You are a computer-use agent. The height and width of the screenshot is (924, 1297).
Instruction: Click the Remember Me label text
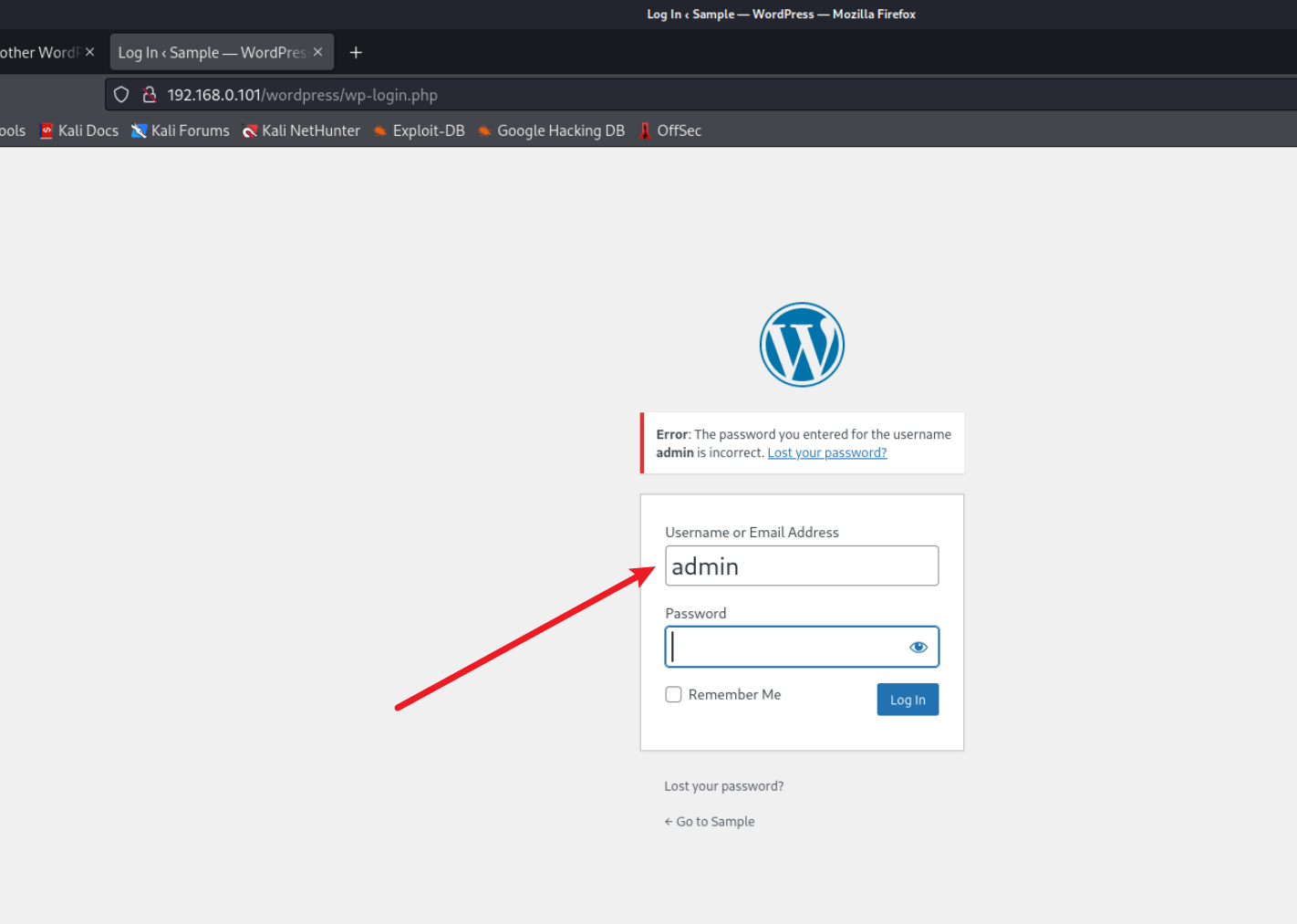734,694
